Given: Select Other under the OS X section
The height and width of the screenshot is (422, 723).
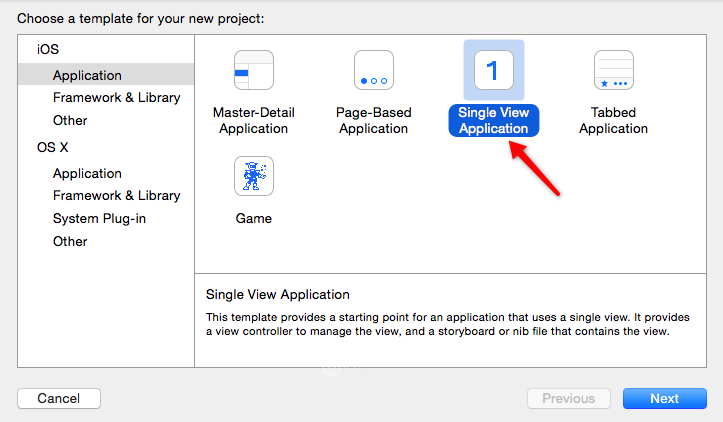Looking at the screenshot, I should coord(70,241).
